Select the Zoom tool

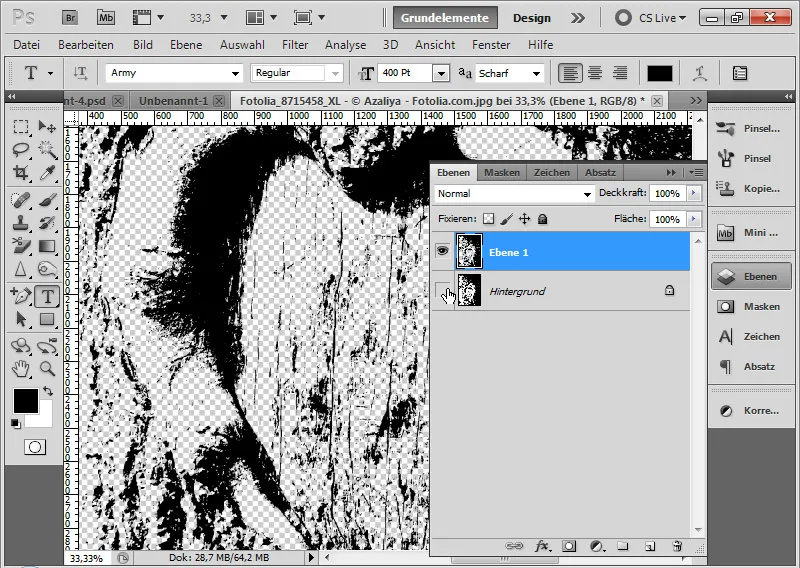(47, 368)
